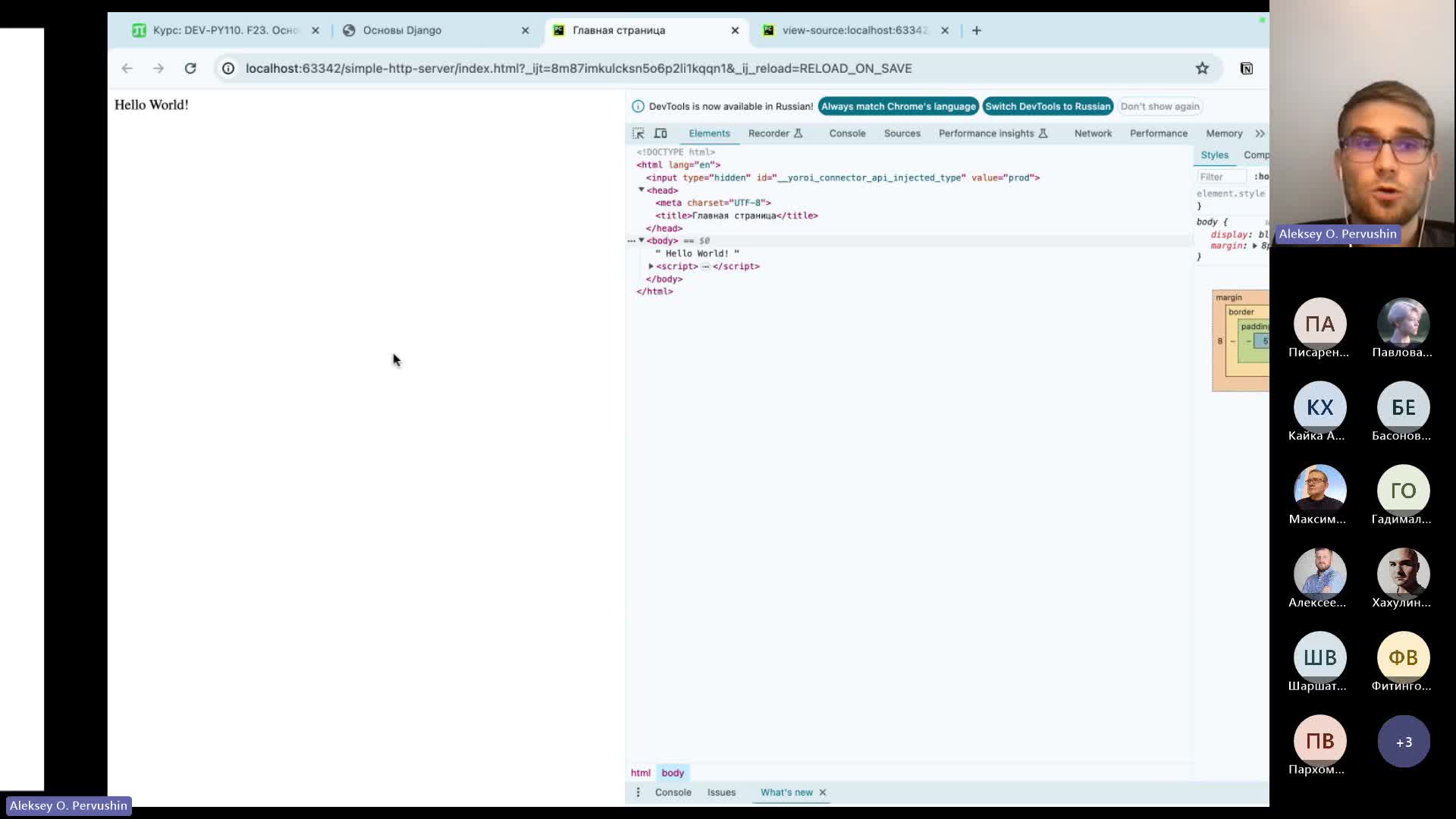The height and width of the screenshot is (819, 1456).
Task: Click the ellipsis inside the script tag
Action: [705, 266]
